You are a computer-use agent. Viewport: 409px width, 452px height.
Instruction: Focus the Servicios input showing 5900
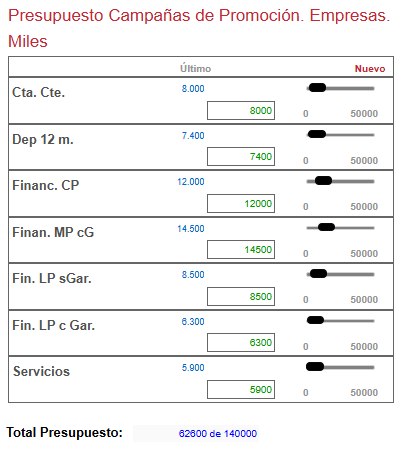click(241, 389)
